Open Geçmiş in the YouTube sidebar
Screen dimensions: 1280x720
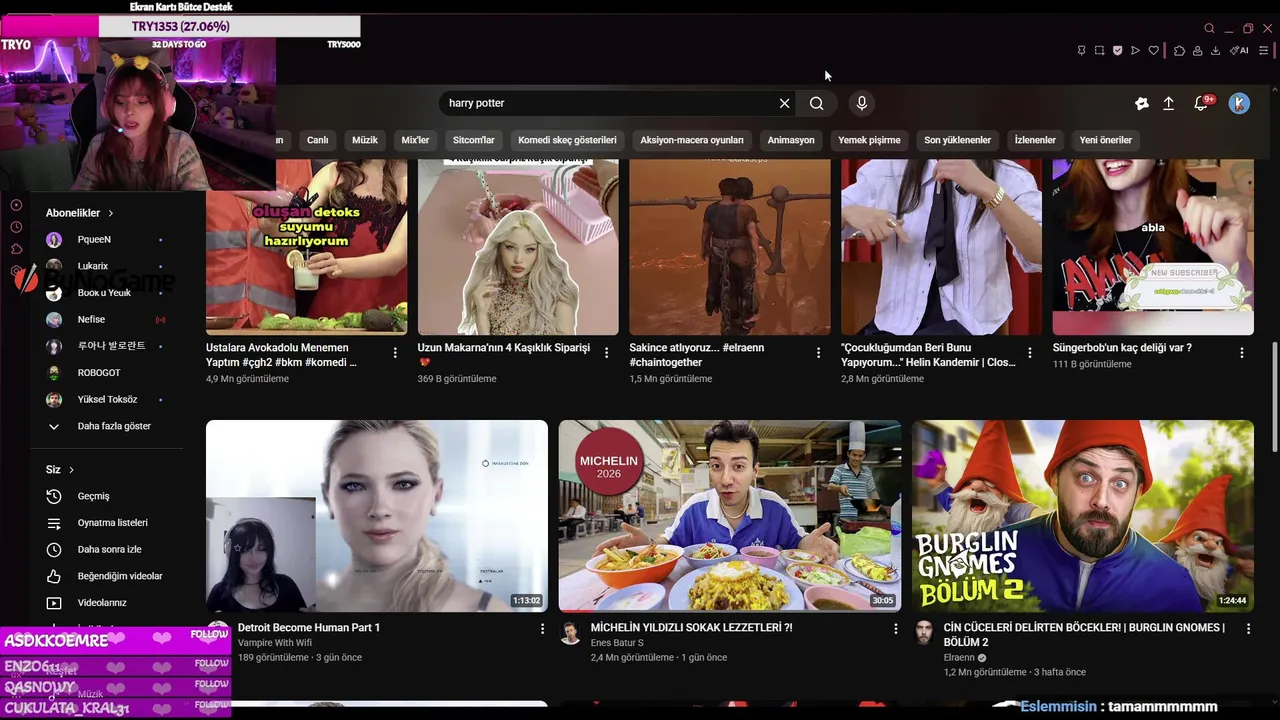[107, 496]
